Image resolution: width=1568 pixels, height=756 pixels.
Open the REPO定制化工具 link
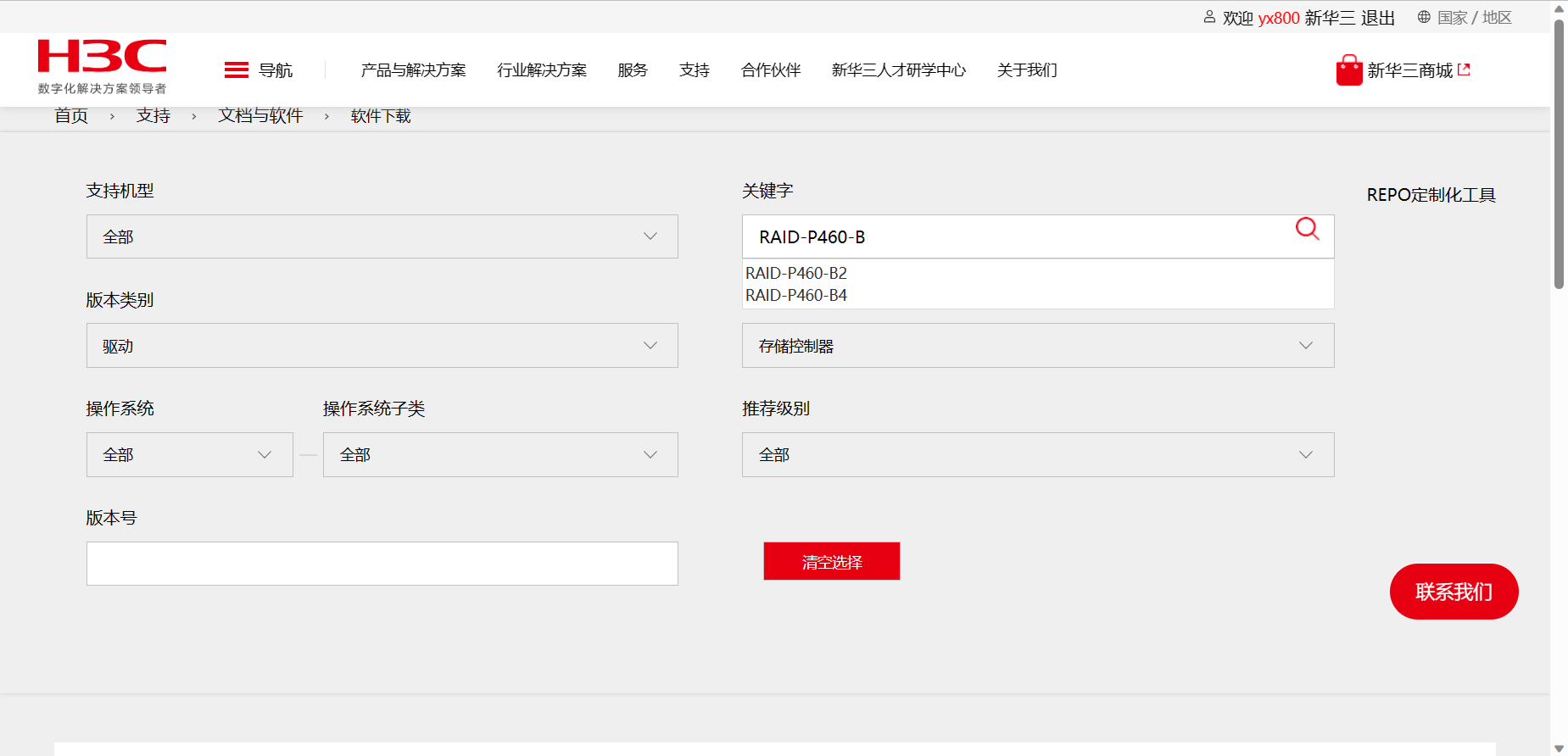click(1431, 195)
